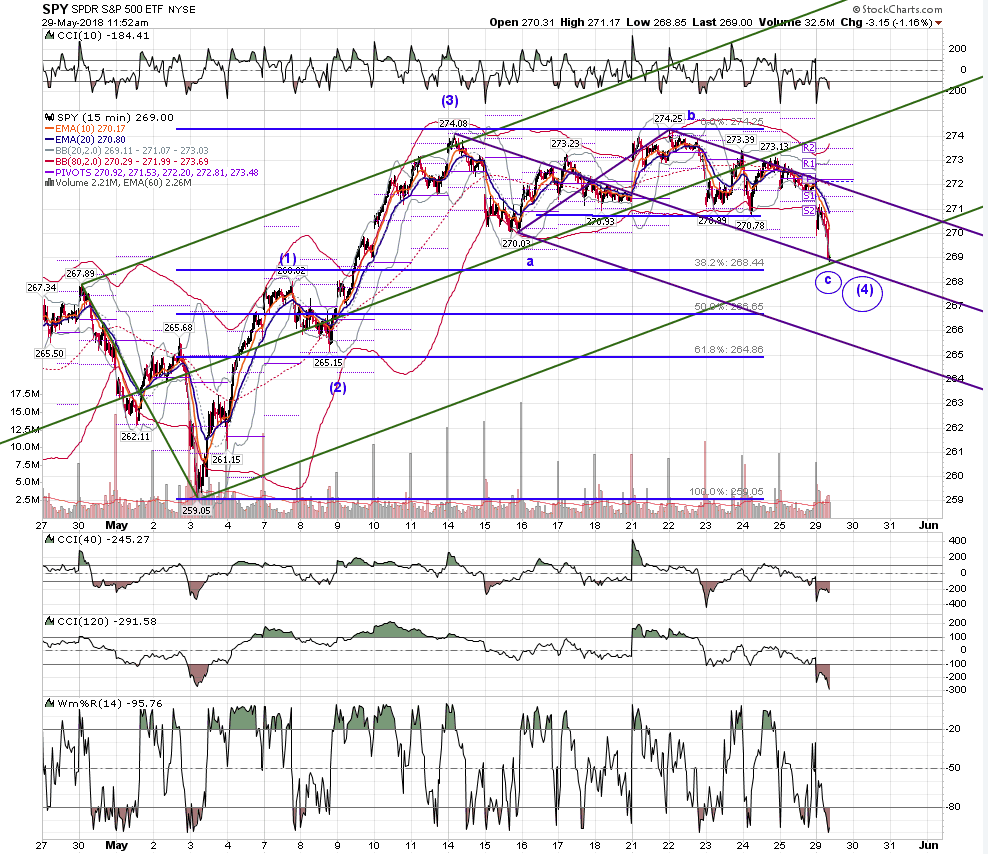The height and width of the screenshot is (854, 988).
Task: Click the 38.2% Fibonacci retracement label
Action: pyautogui.click(x=729, y=262)
